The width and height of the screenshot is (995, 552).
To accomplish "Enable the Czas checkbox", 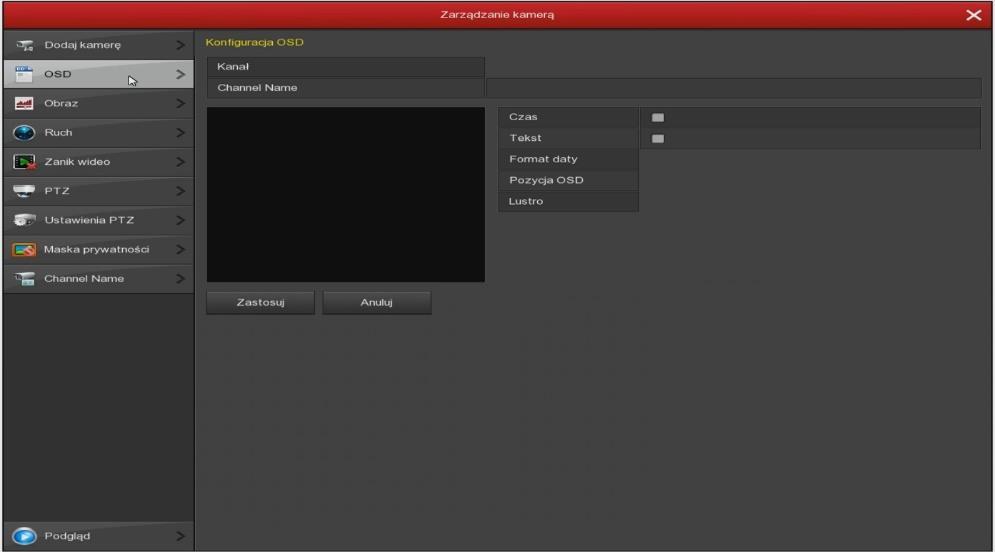I will (x=658, y=117).
